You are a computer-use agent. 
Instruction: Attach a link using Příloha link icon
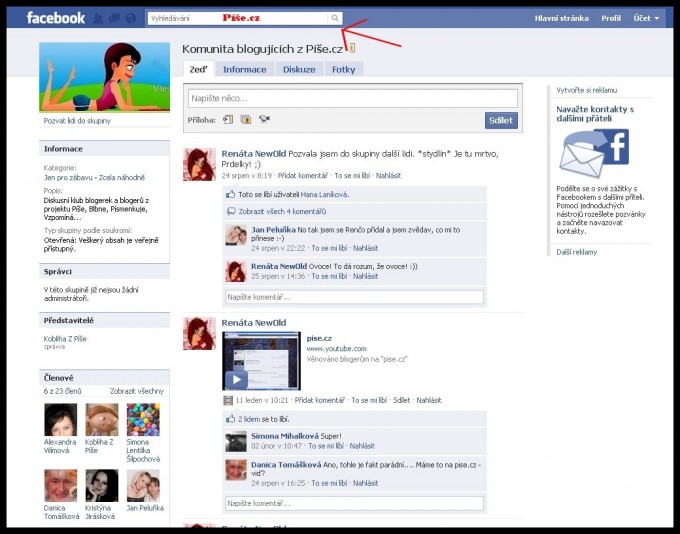(x=228, y=120)
